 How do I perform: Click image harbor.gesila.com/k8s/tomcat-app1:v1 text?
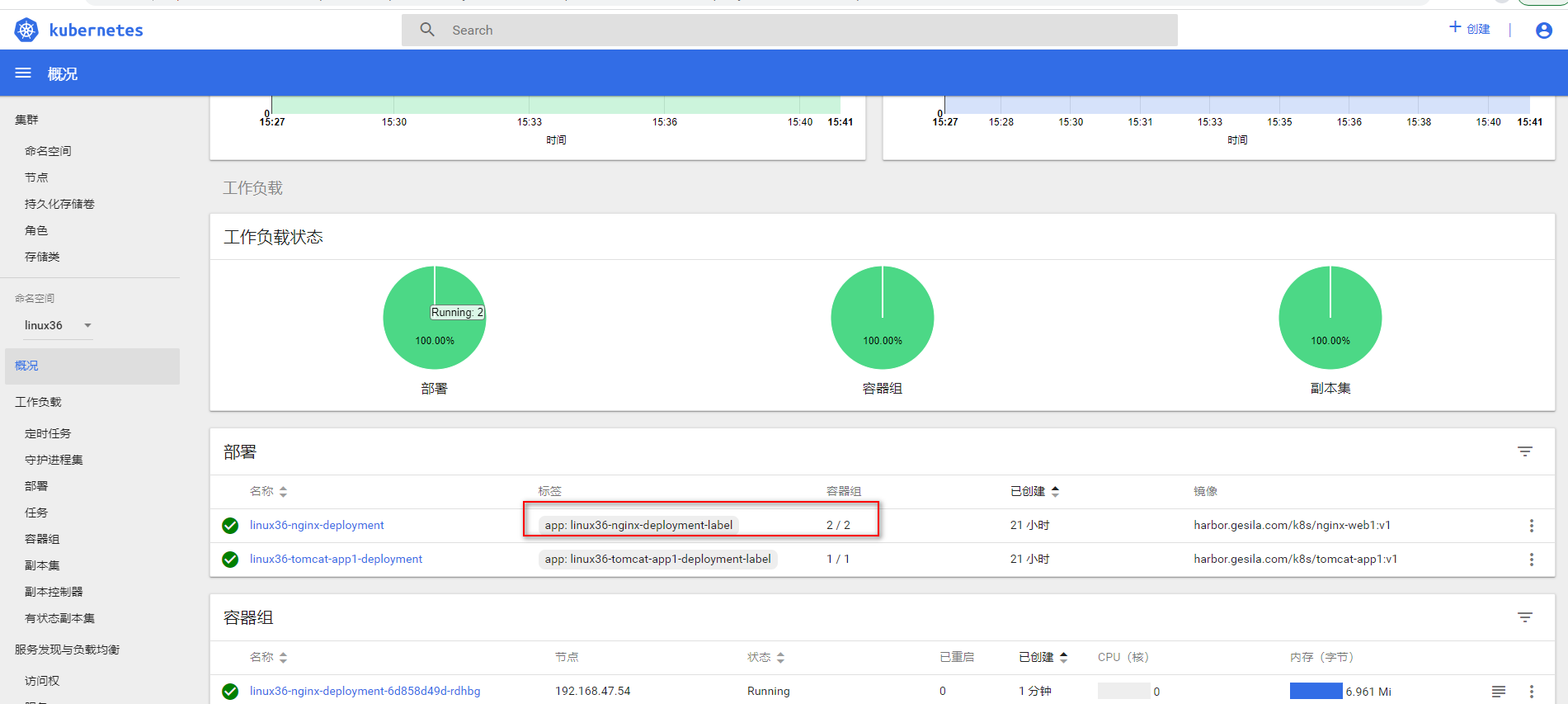(1295, 559)
